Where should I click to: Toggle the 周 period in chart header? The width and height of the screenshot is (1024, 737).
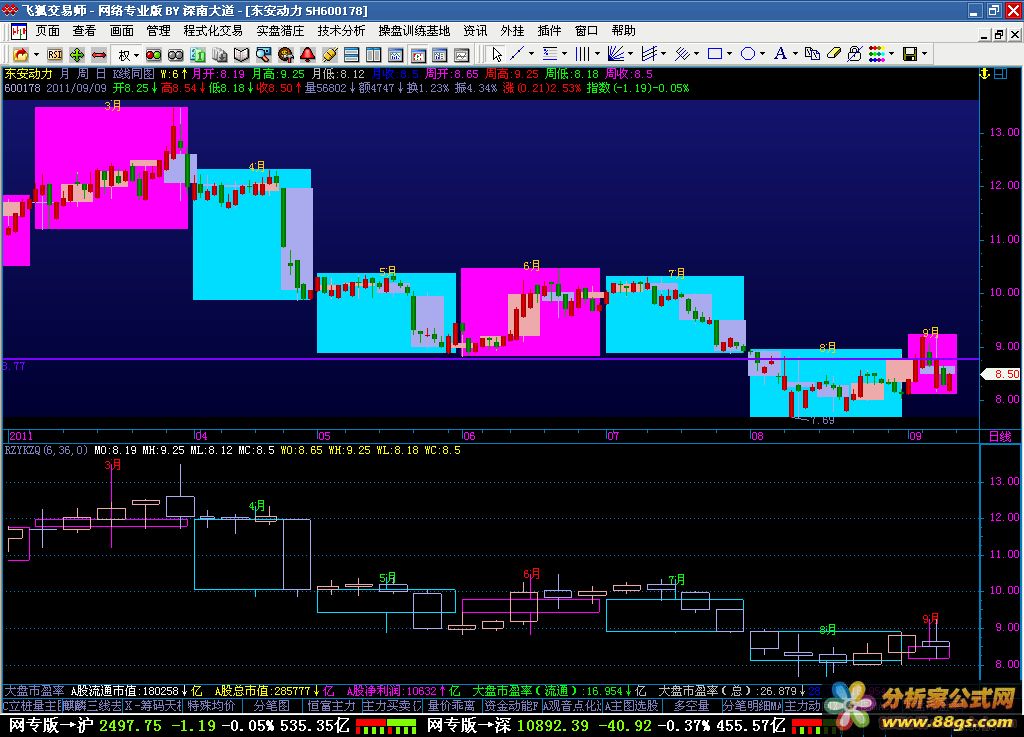[x=83, y=74]
